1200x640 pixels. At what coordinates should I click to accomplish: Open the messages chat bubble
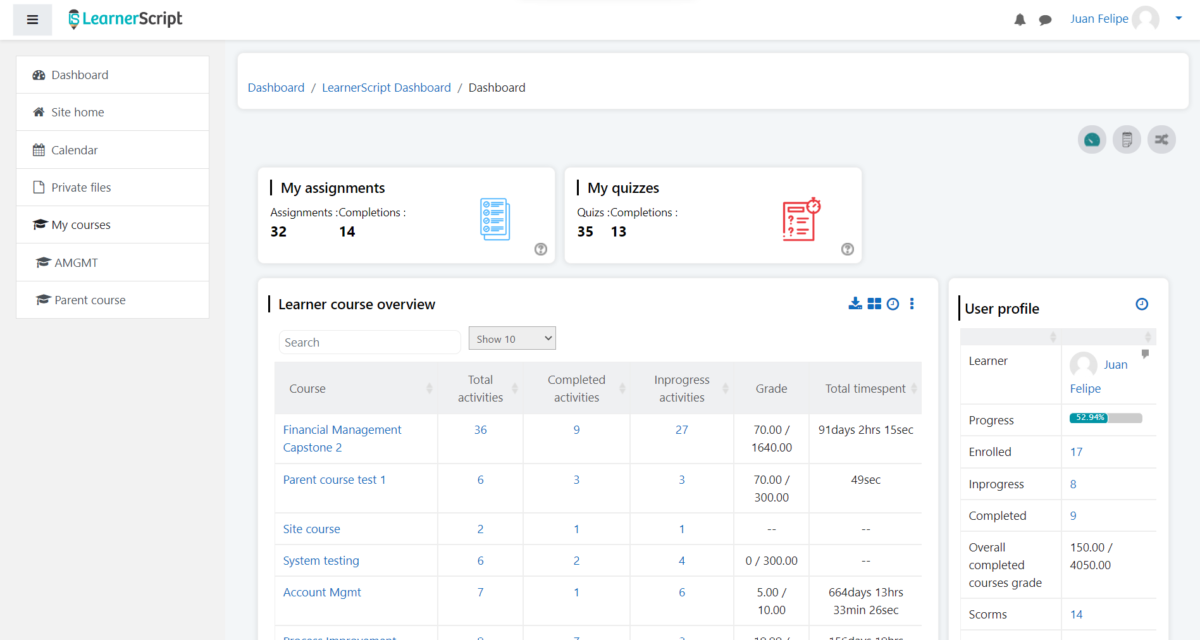1045,19
